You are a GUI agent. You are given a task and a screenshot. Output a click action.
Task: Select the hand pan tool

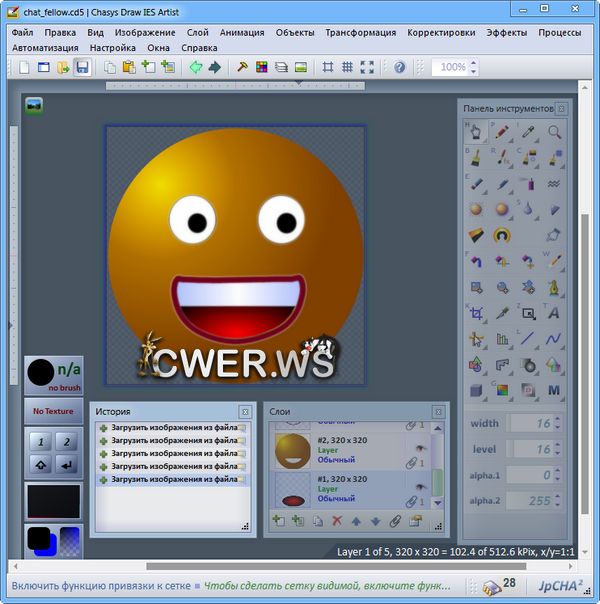[x=476, y=131]
